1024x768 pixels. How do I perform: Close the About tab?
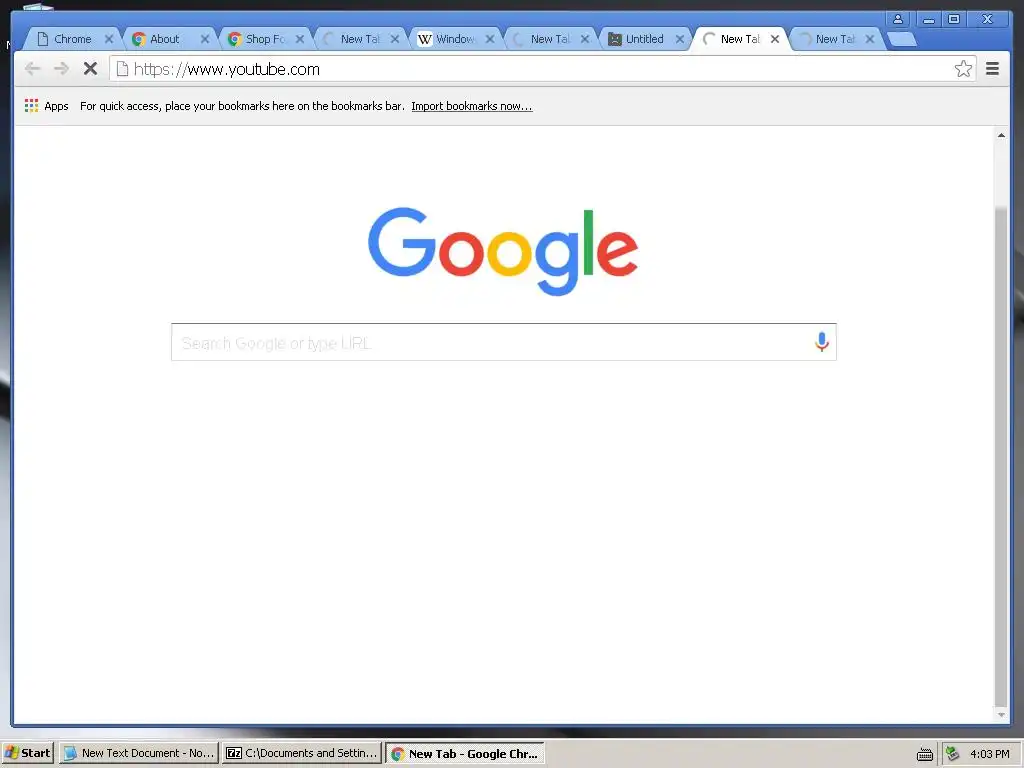coord(205,39)
